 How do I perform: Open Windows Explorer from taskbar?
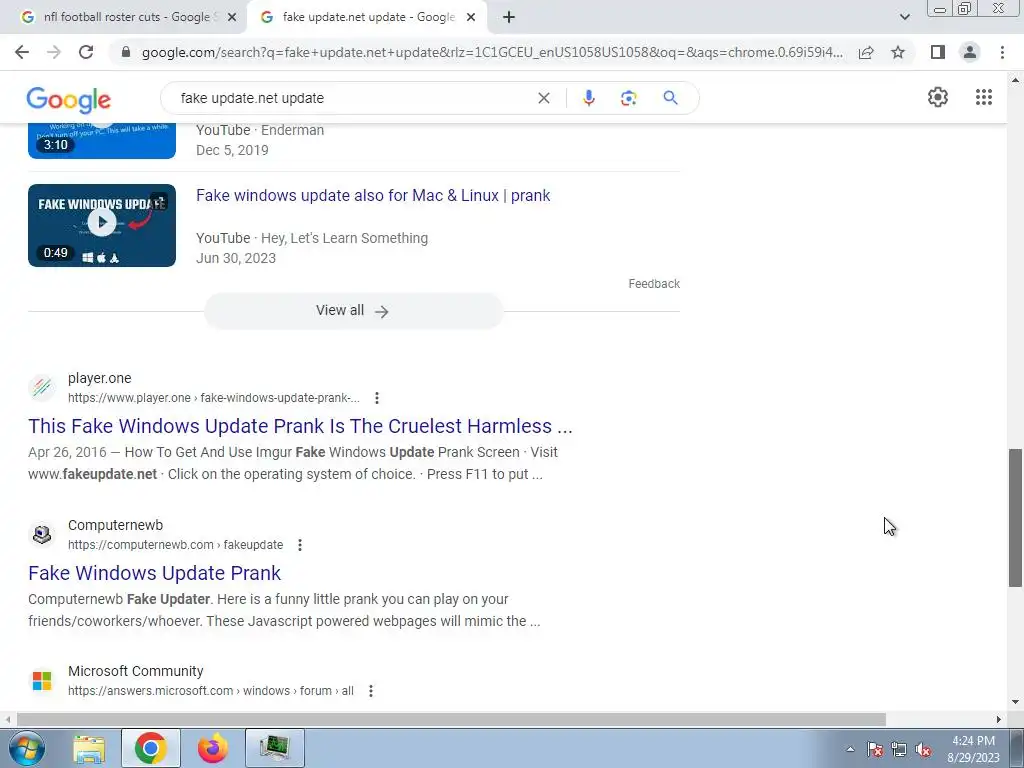tap(89, 748)
